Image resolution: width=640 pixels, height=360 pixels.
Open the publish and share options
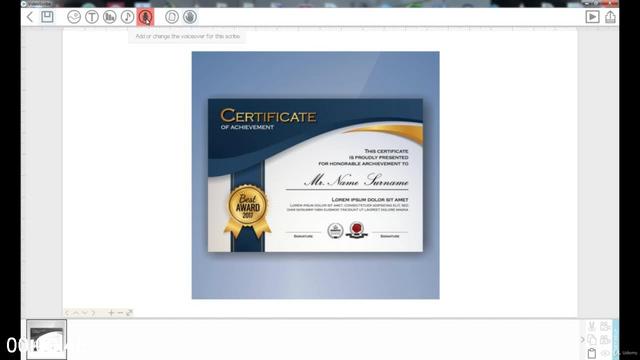coord(610,17)
